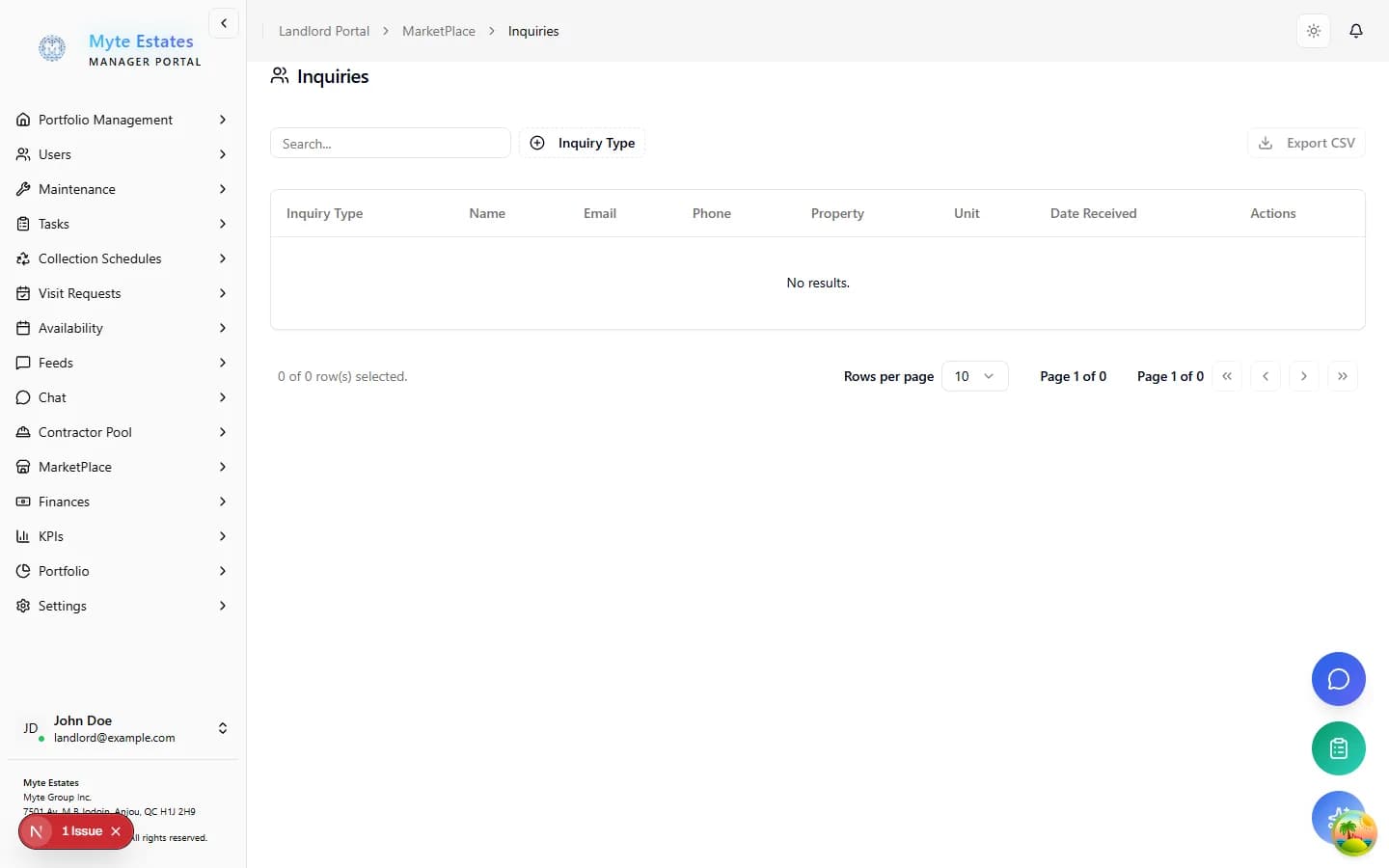
Task: Click the Phone column header
Action: (x=712, y=213)
